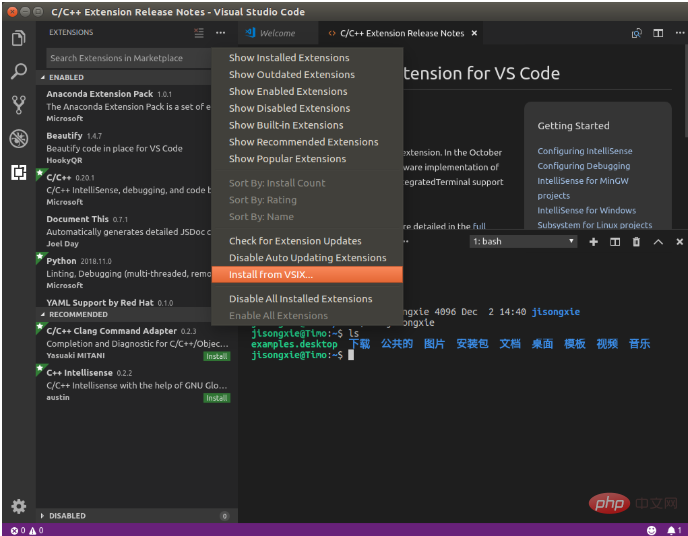Switch to the Welcome tab
Image resolution: width=688 pixels, height=536 pixels.
tap(277, 33)
